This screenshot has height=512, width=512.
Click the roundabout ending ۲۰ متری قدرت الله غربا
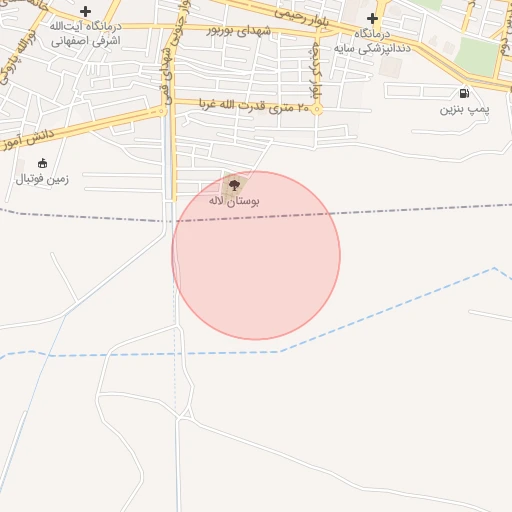(x=317, y=109)
